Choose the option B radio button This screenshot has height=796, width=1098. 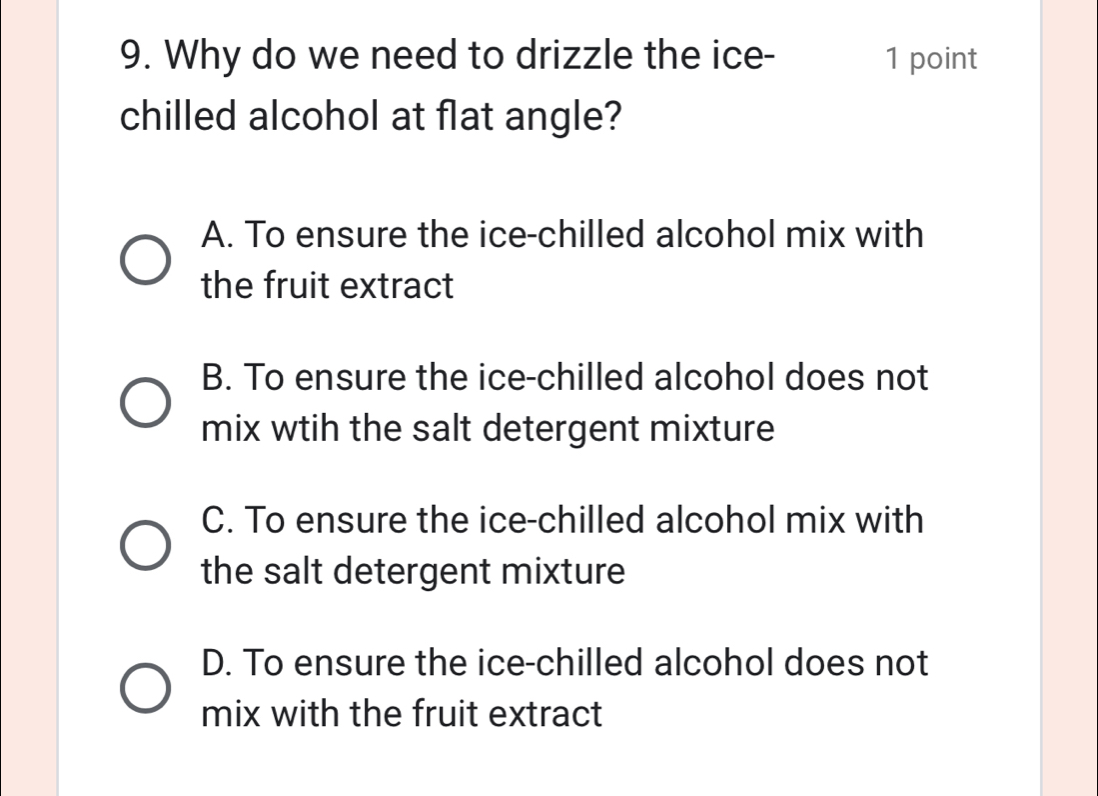click(145, 403)
